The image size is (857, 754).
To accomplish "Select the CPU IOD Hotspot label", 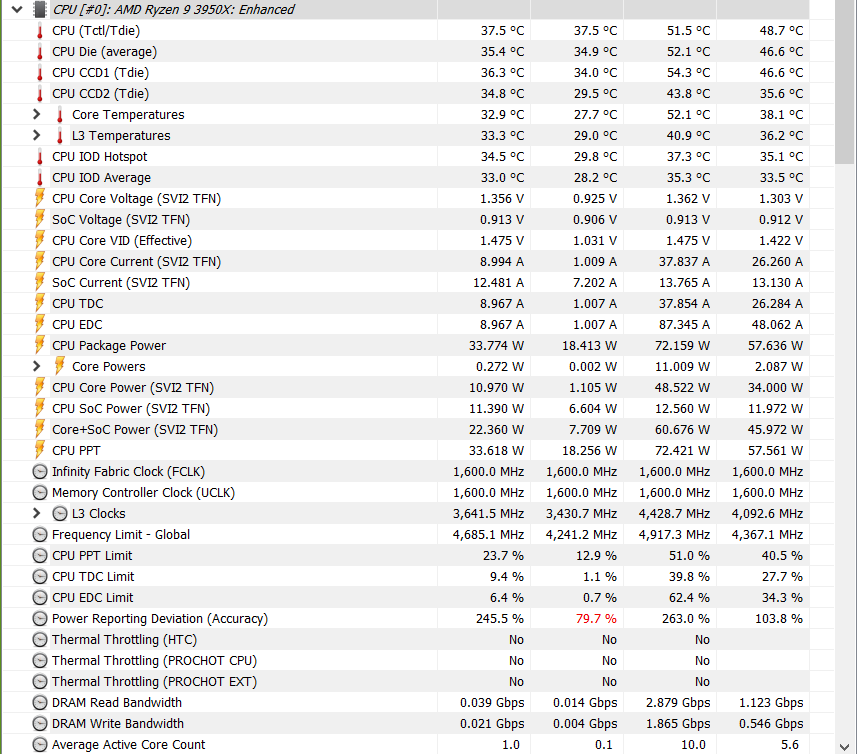I will [x=99, y=157].
